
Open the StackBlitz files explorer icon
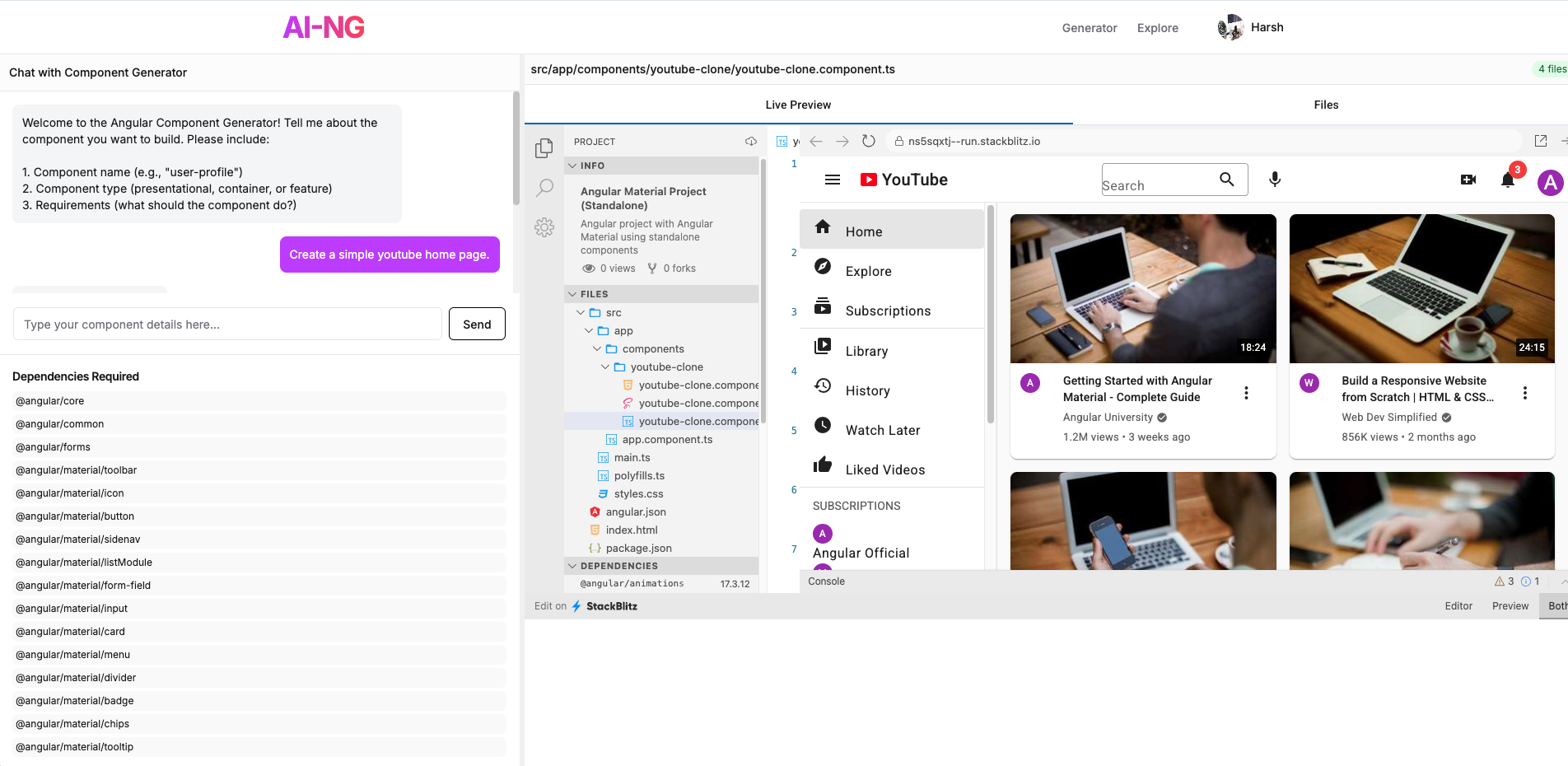[544, 148]
